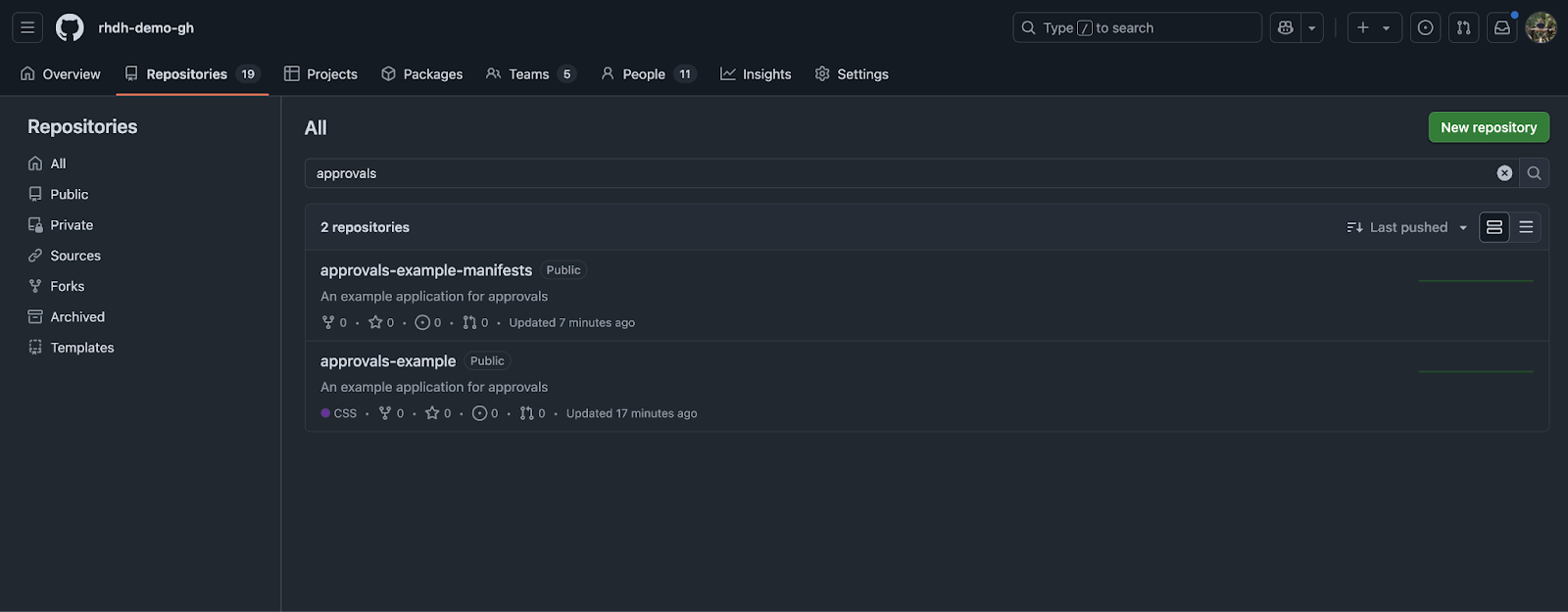Image resolution: width=1568 pixels, height=612 pixels.
Task: Switch to the Insights tab
Action: [x=756, y=74]
